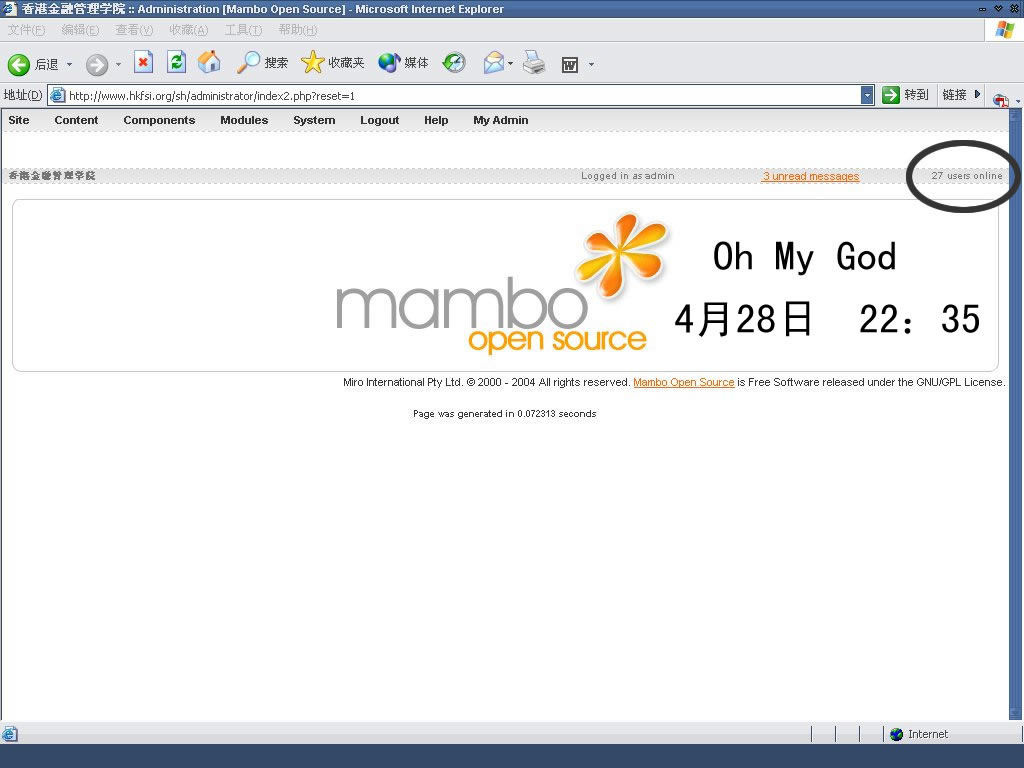The image size is (1024, 768).
Task: Open the File (文件) menu
Action: click(x=27, y=30)
